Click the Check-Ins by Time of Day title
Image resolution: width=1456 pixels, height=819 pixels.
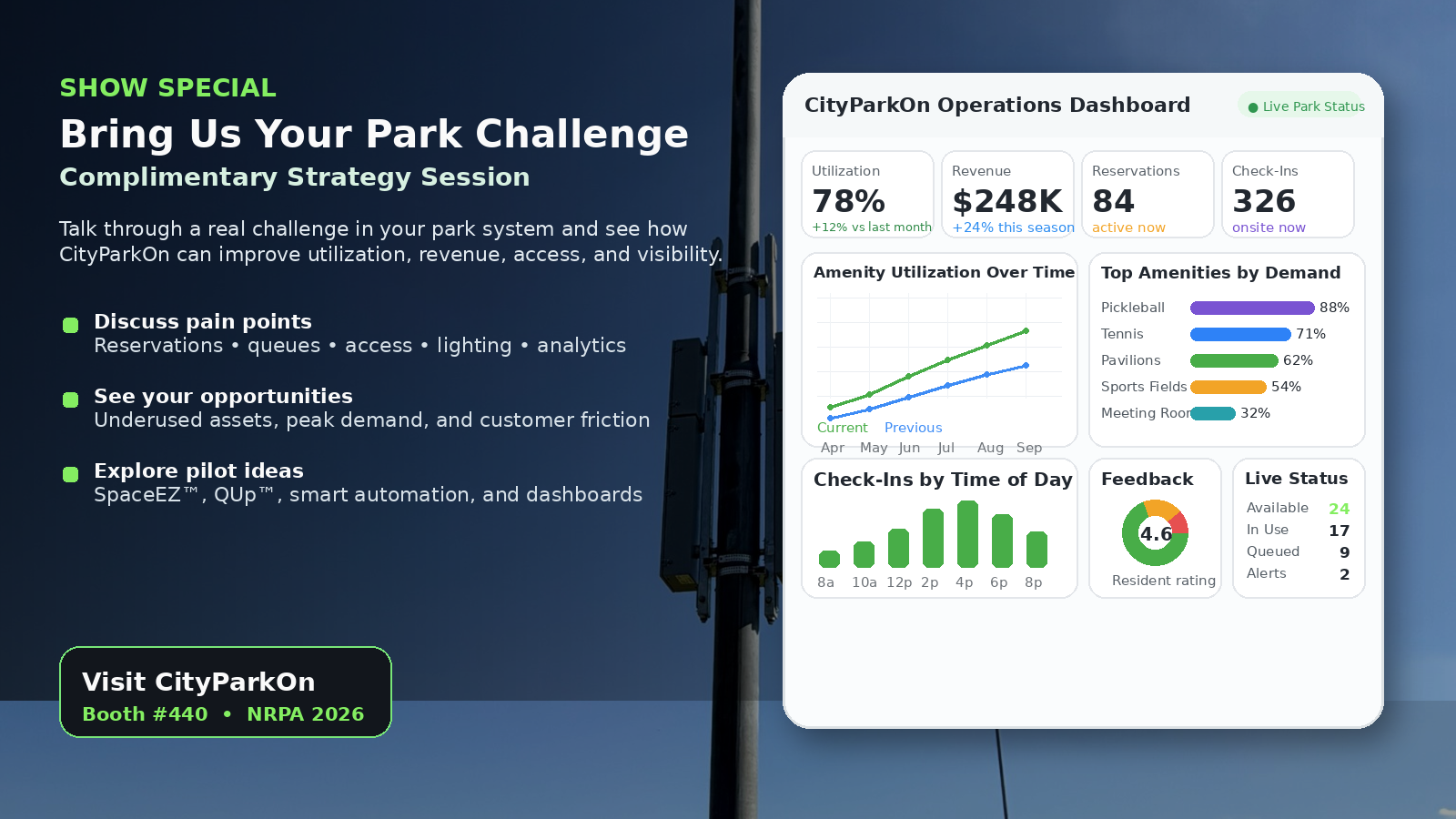(x=943, y=480)
